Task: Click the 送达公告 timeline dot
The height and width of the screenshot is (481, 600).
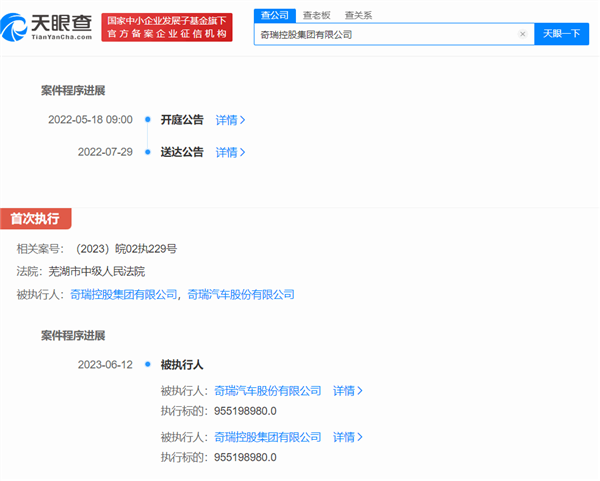Action: [x=148, y=152]
